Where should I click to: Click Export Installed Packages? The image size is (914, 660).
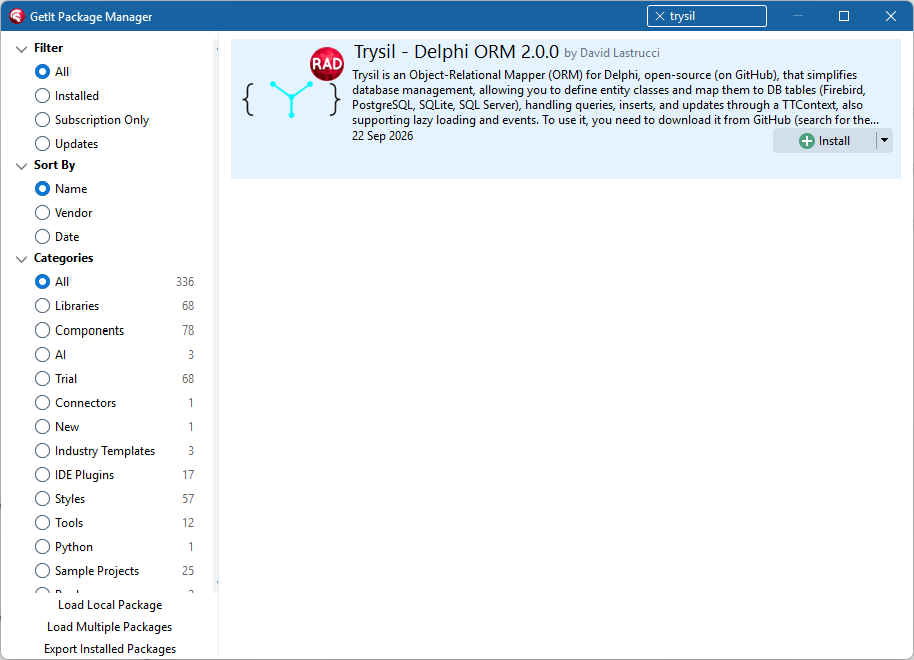click(x=110, y=649)
